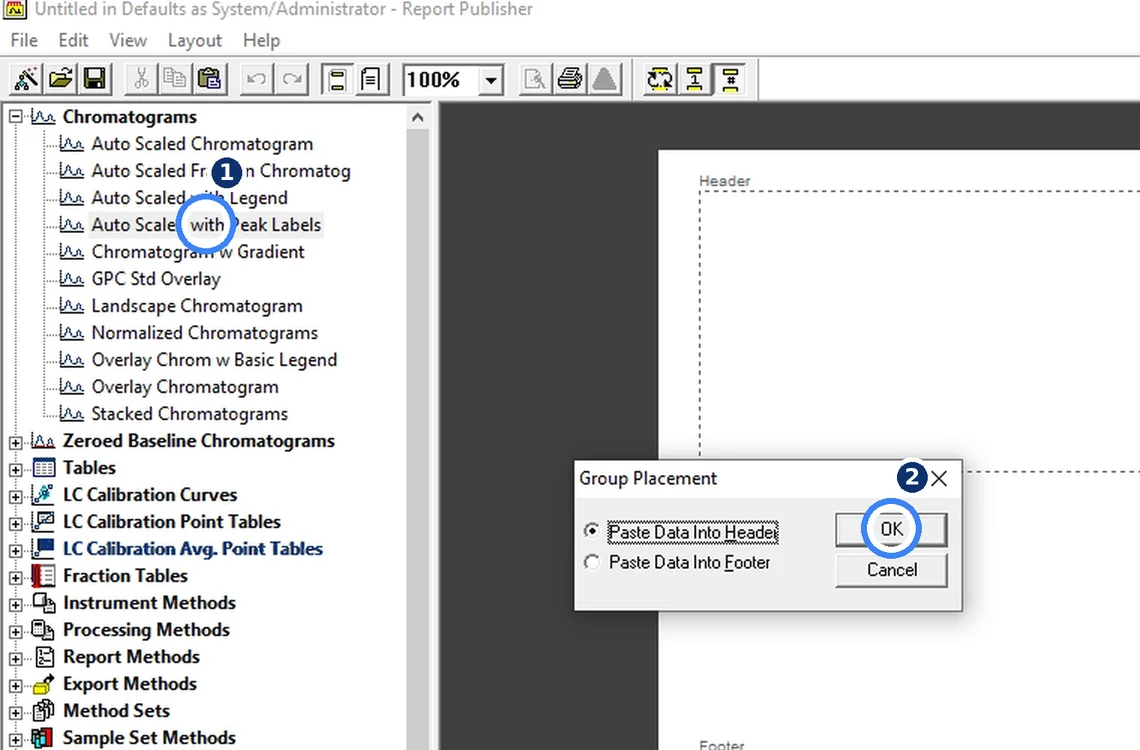Open the File menu
1140x750 pixels.
[24, 40]
